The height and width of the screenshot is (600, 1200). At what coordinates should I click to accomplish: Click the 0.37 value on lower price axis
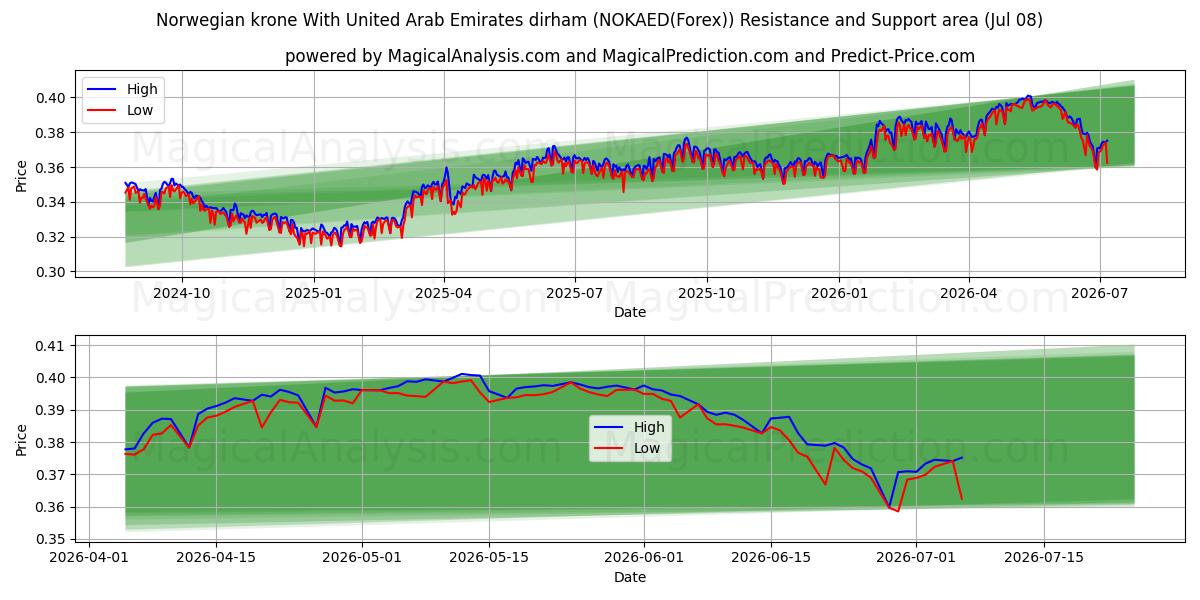point(52,476)
